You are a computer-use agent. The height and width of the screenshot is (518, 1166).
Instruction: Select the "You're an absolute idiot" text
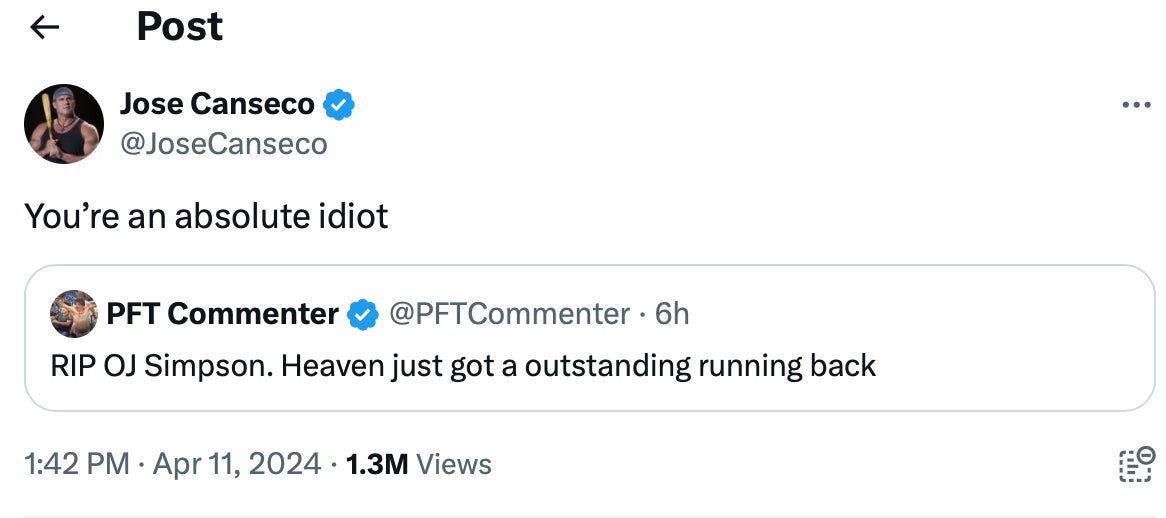(206, 216)
